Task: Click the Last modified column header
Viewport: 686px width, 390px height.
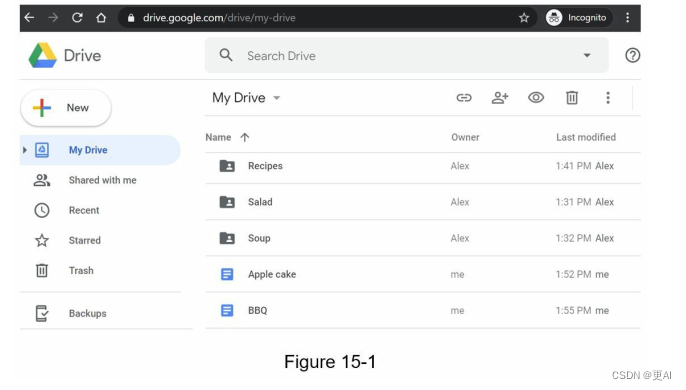Action: [586, 137]
